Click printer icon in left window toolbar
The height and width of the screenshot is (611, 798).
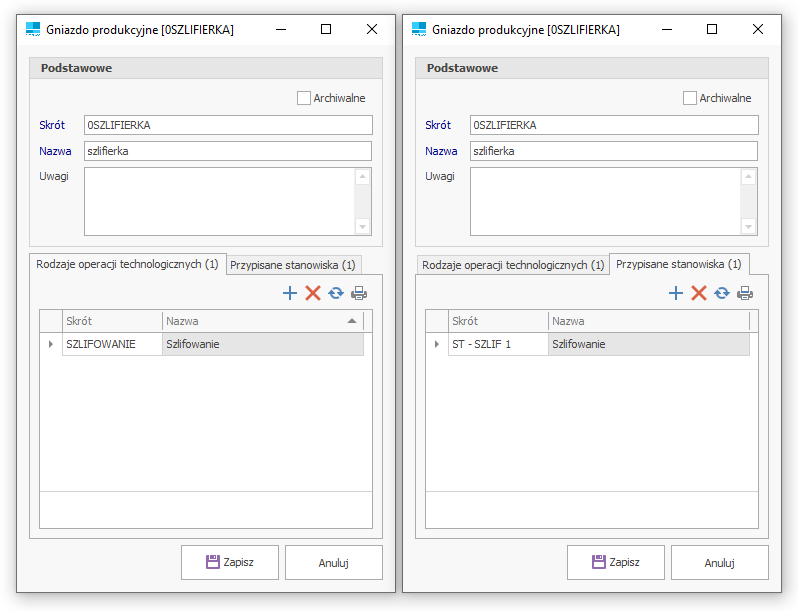359,293
